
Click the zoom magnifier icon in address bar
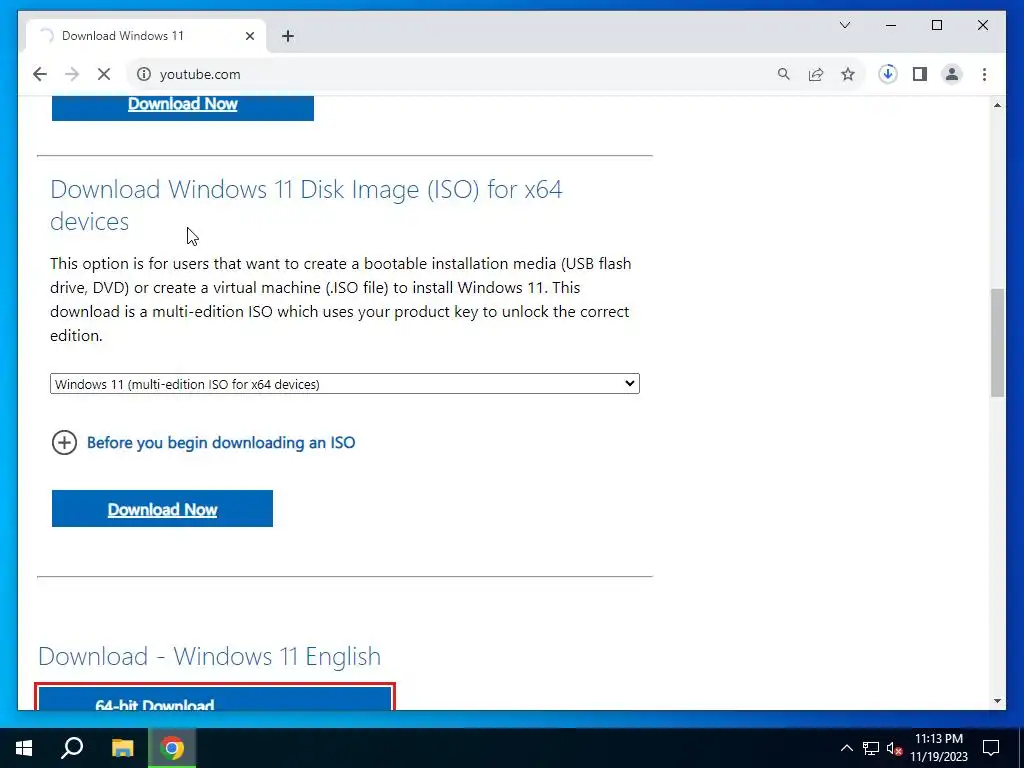coord(784,74)
